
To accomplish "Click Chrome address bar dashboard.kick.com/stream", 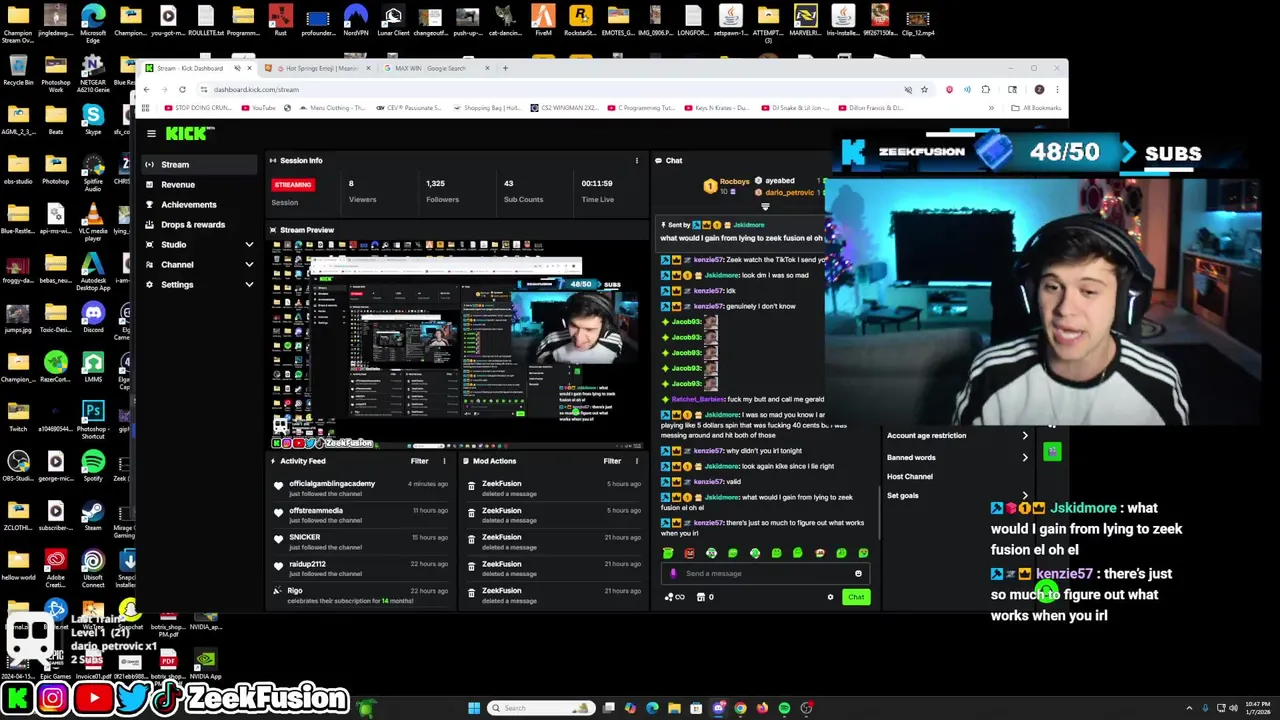I will click(255, 89).
